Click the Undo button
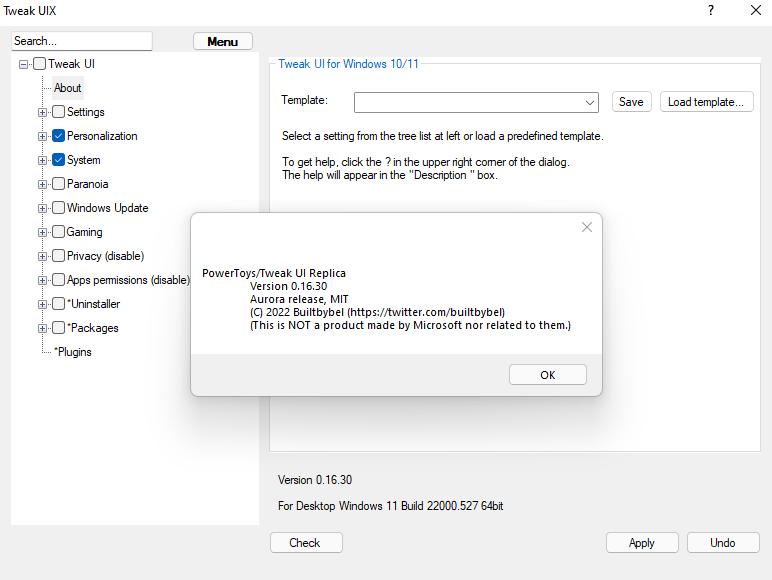772x580 pixels. pyautogui.click(x=723, y=543)
